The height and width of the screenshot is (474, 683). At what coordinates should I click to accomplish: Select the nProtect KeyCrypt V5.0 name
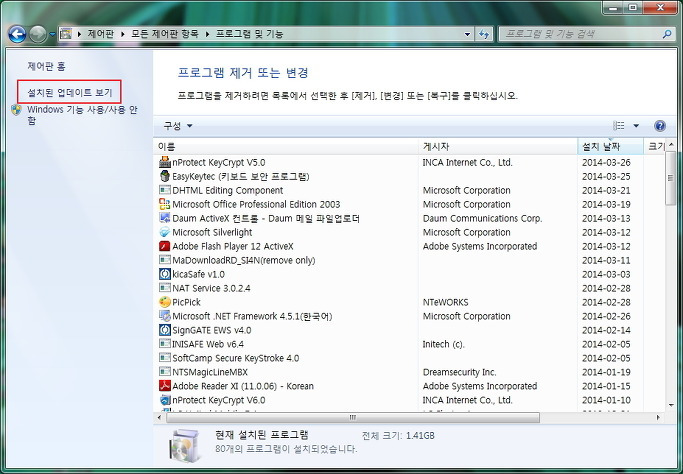tap(219, 163)
